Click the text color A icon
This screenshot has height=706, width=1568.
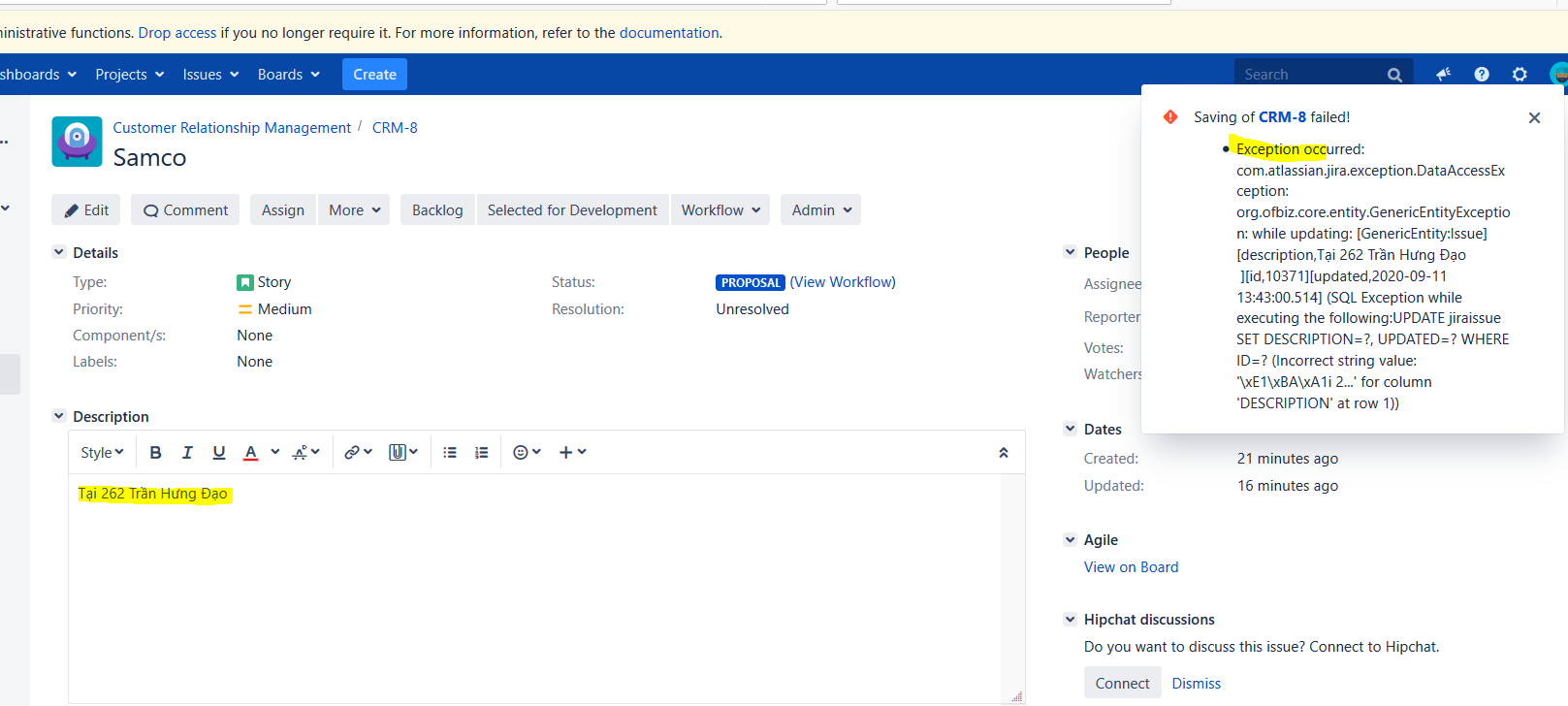[x=250, y=452]
